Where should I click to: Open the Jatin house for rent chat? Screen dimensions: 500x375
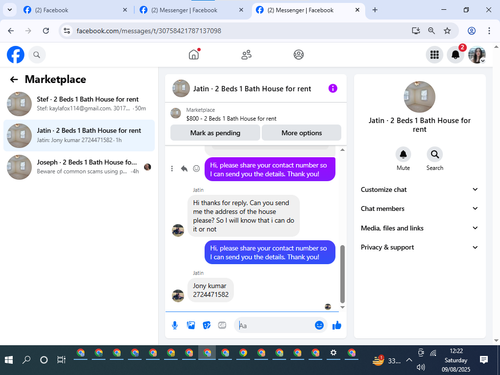[79, 135]
